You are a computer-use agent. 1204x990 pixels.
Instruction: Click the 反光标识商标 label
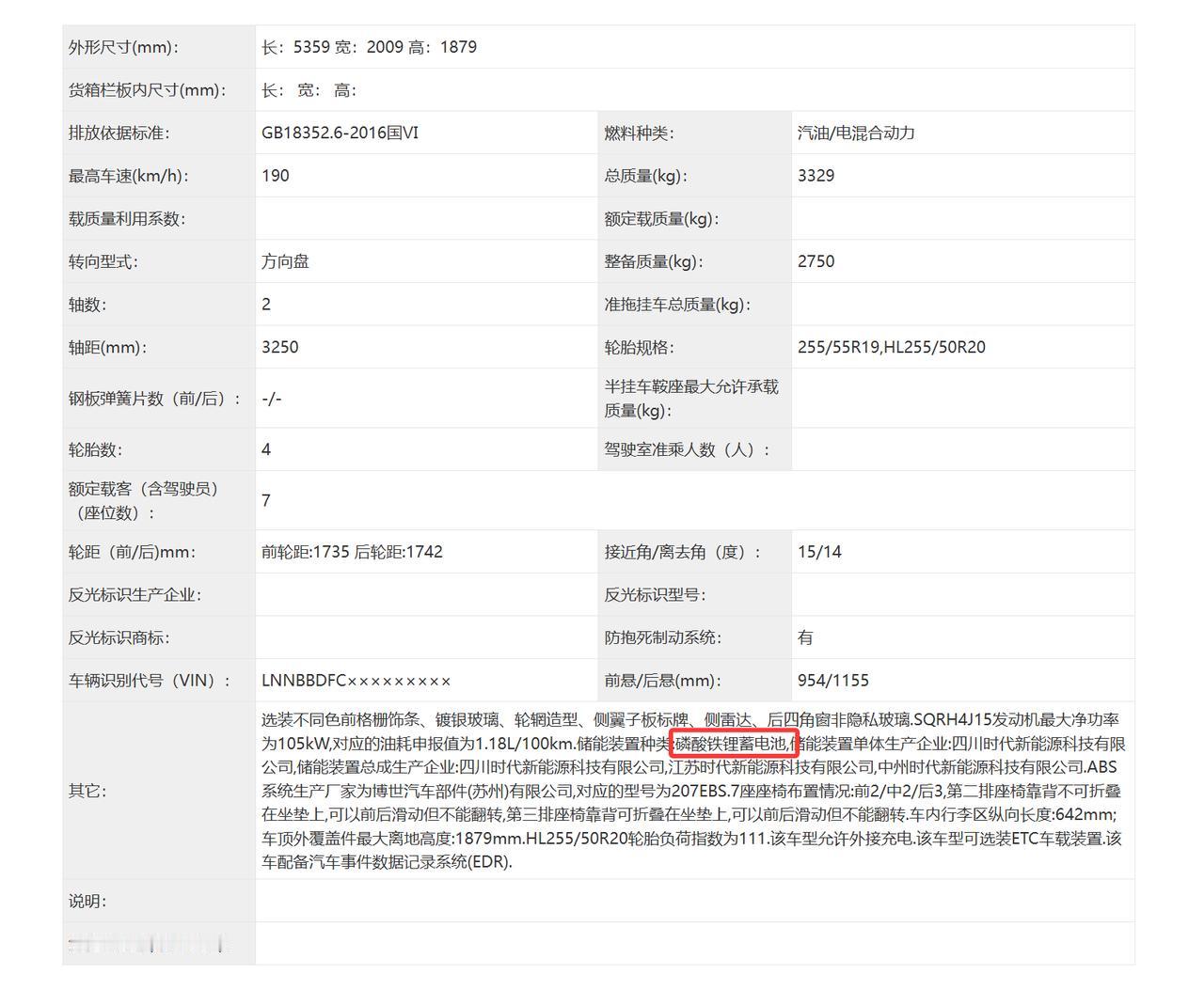(119, 638)
